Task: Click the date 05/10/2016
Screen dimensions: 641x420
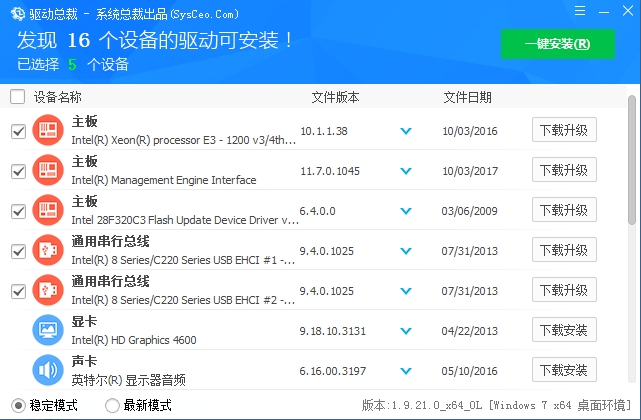Action: pyautogui.click(x=469, y=371)
